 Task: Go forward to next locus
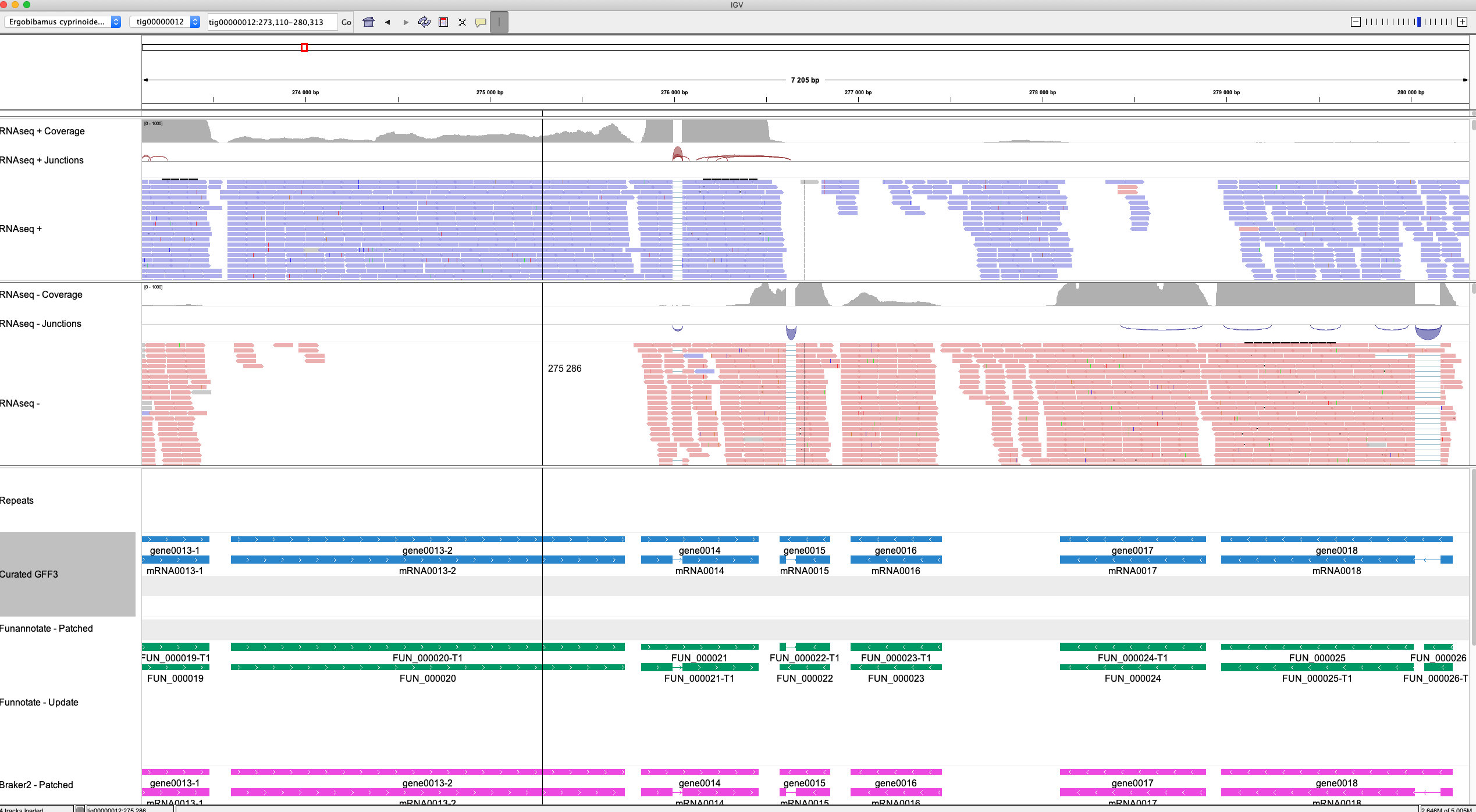[x=406, y=22]
